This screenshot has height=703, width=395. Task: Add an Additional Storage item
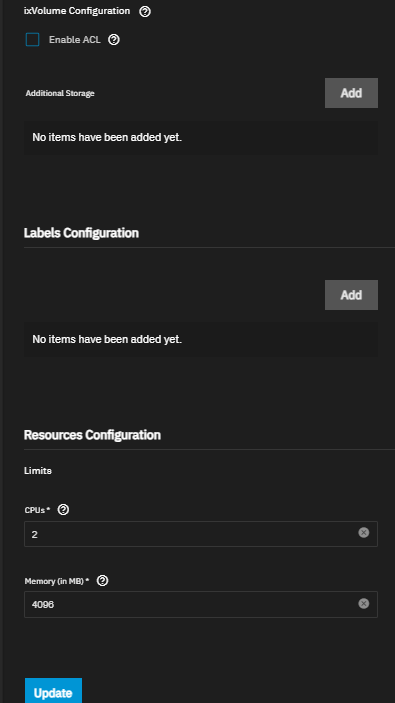point(351,93)
